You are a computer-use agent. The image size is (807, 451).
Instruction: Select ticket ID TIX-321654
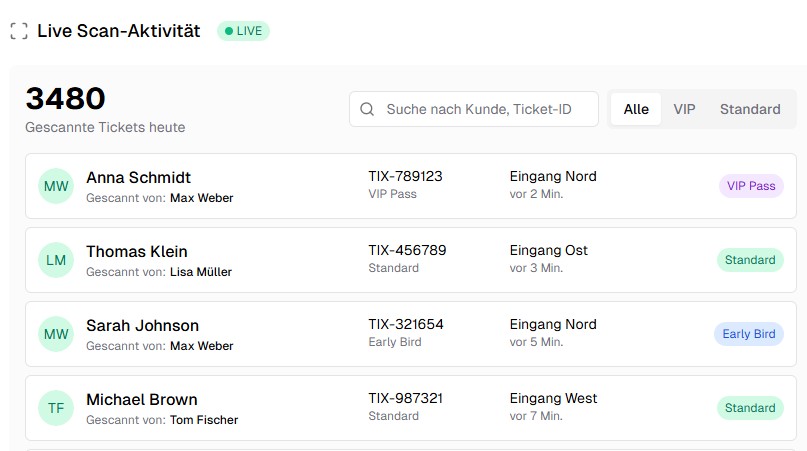(405, 324)
